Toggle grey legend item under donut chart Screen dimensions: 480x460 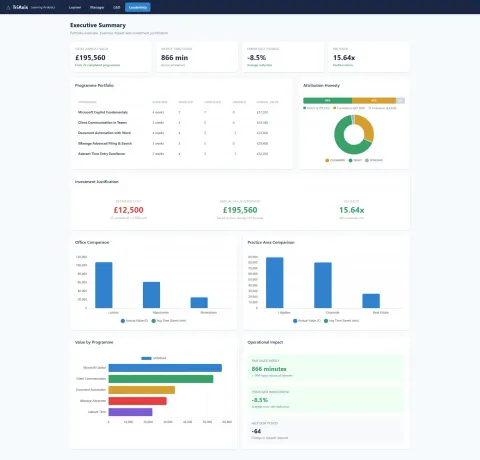point(374,160)
